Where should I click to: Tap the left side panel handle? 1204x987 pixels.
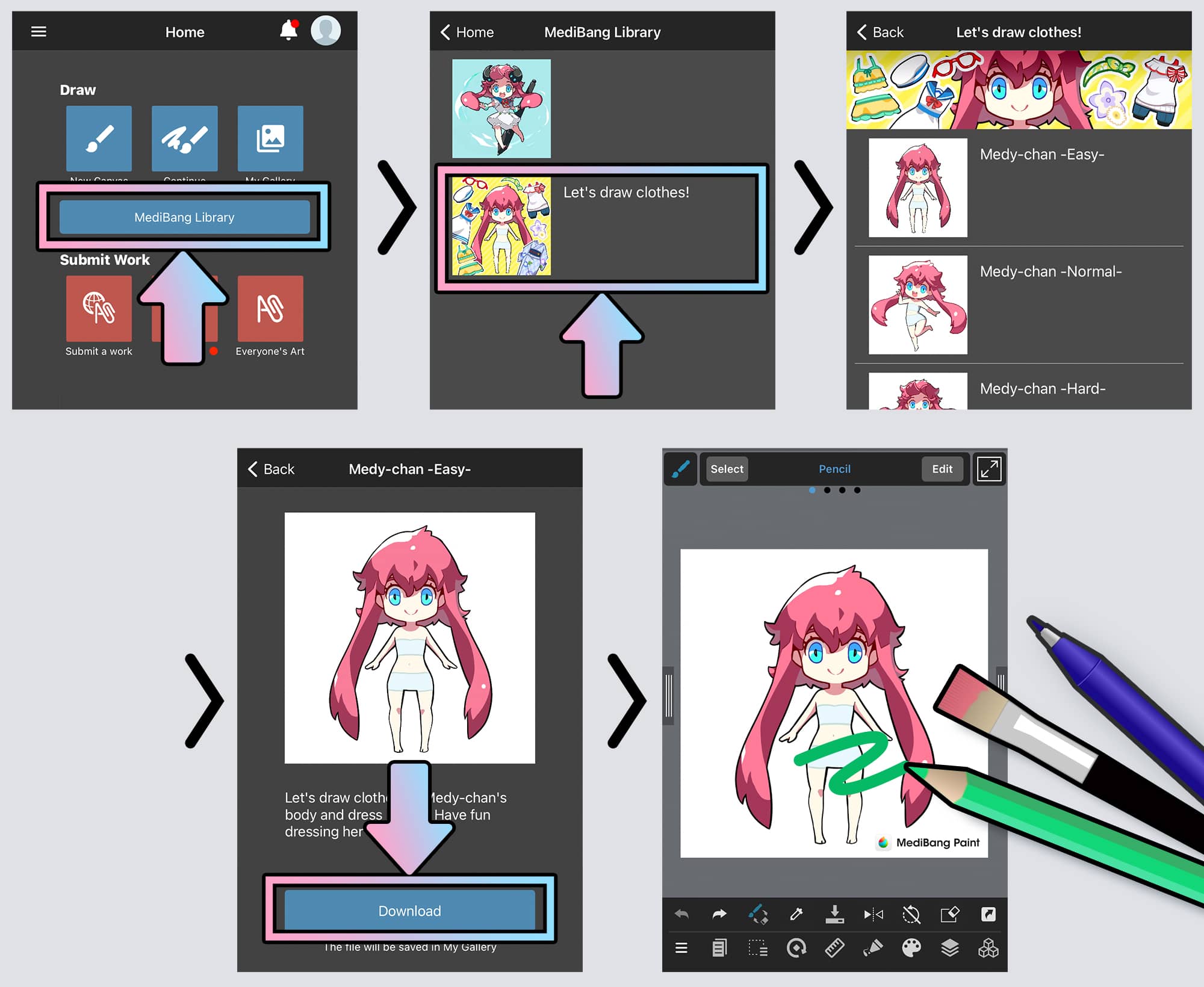[x=668, y=696]
